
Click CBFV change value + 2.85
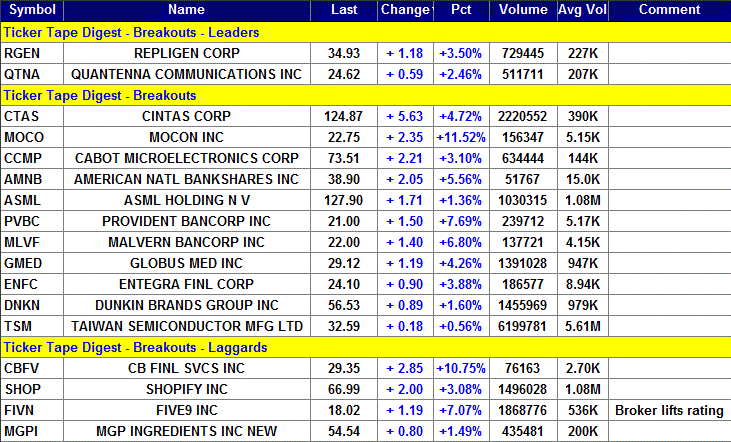[405, 368]
